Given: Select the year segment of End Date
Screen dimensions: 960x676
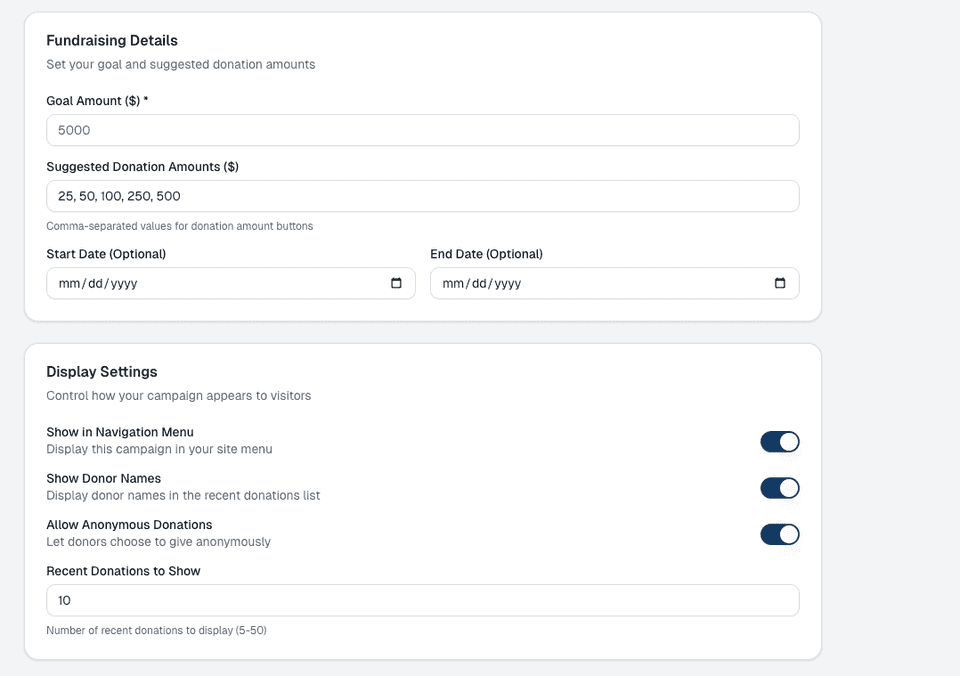Looking at the screenshot, I should 508,284.
